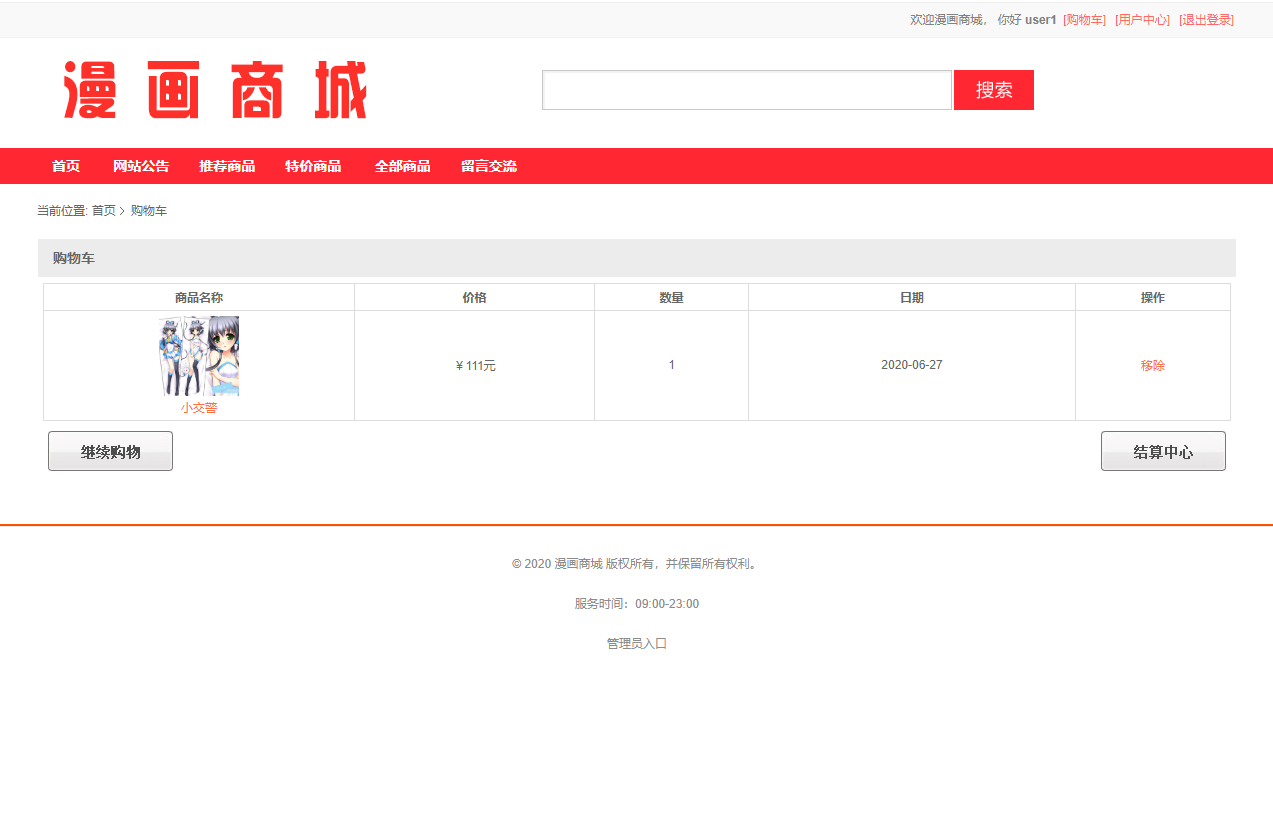The image size is (1273, 840).
Task: Click the 价格 column header
Action: click(475, 298)
